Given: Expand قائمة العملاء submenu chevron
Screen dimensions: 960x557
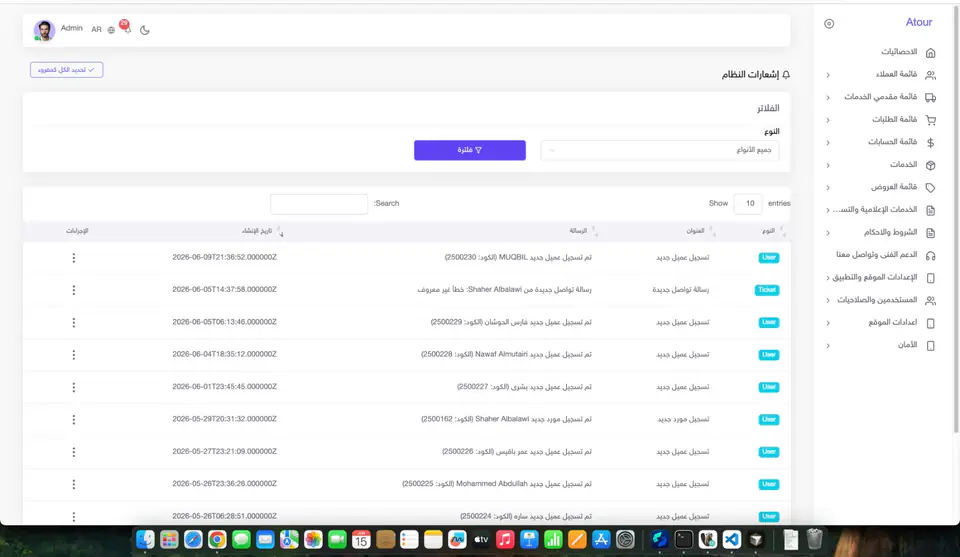Looking at the screenshot, I should [828, 75].
